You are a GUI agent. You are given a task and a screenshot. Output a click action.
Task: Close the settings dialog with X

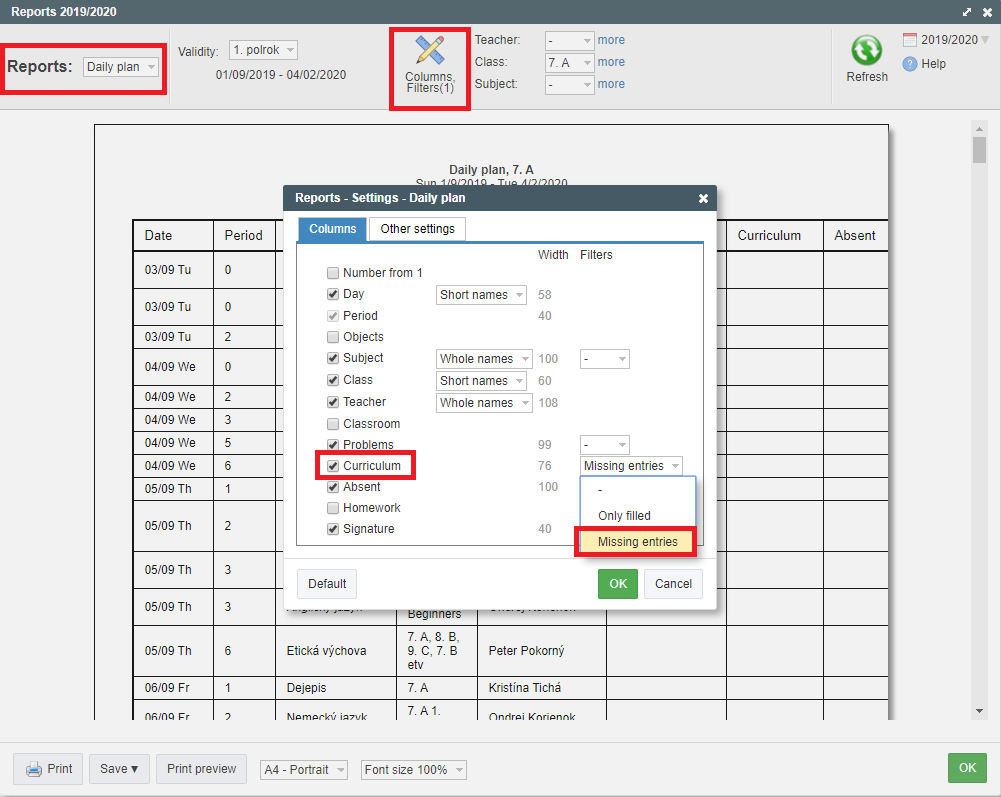point(703,199)
